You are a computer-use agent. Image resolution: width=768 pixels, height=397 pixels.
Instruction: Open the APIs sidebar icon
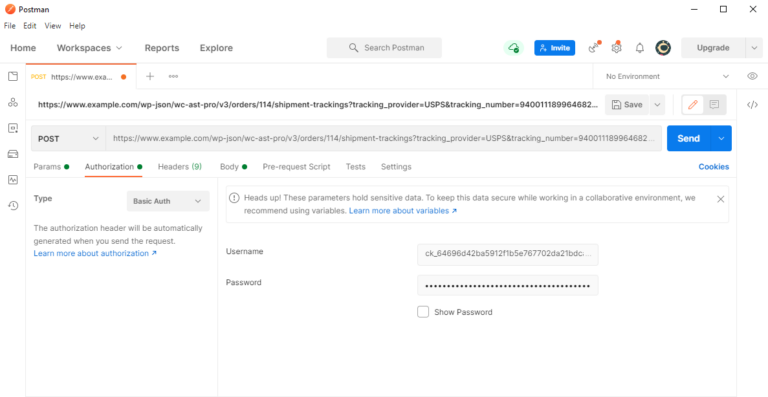[13, 102]
